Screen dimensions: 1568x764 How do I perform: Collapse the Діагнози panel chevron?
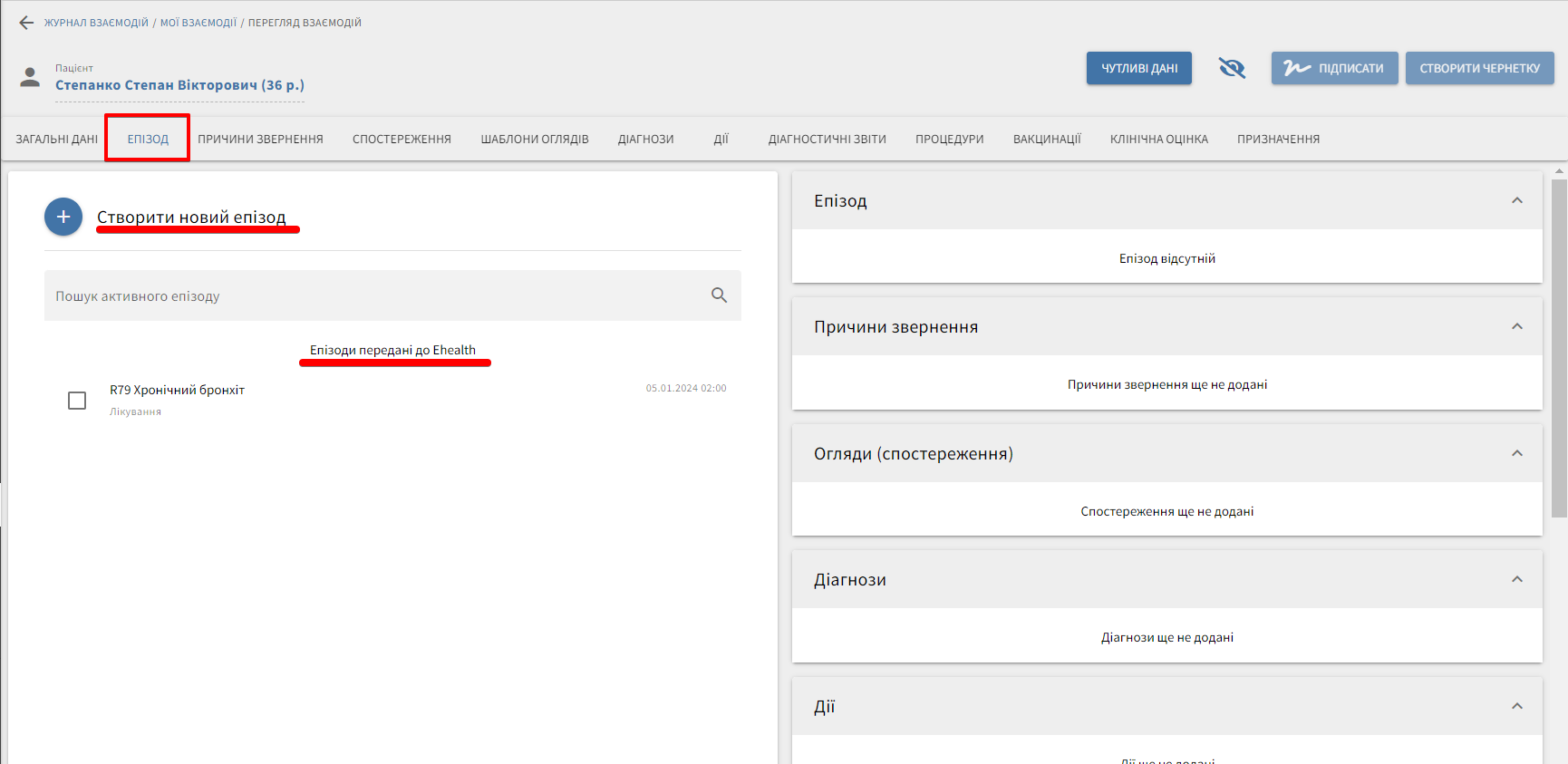[x=1516, y=579]
